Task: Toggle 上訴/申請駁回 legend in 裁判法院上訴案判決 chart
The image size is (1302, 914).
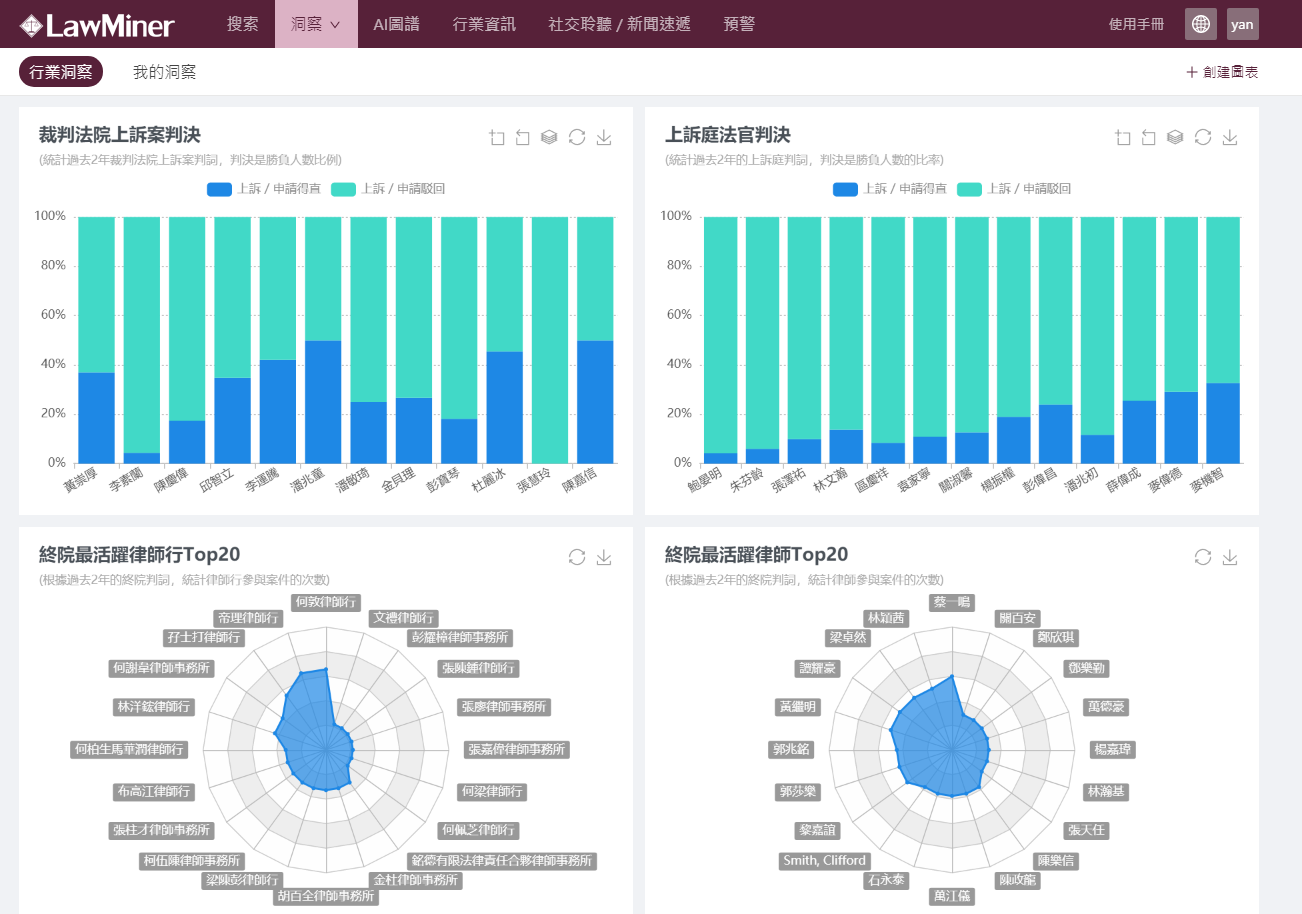Action: pos(388,189)
